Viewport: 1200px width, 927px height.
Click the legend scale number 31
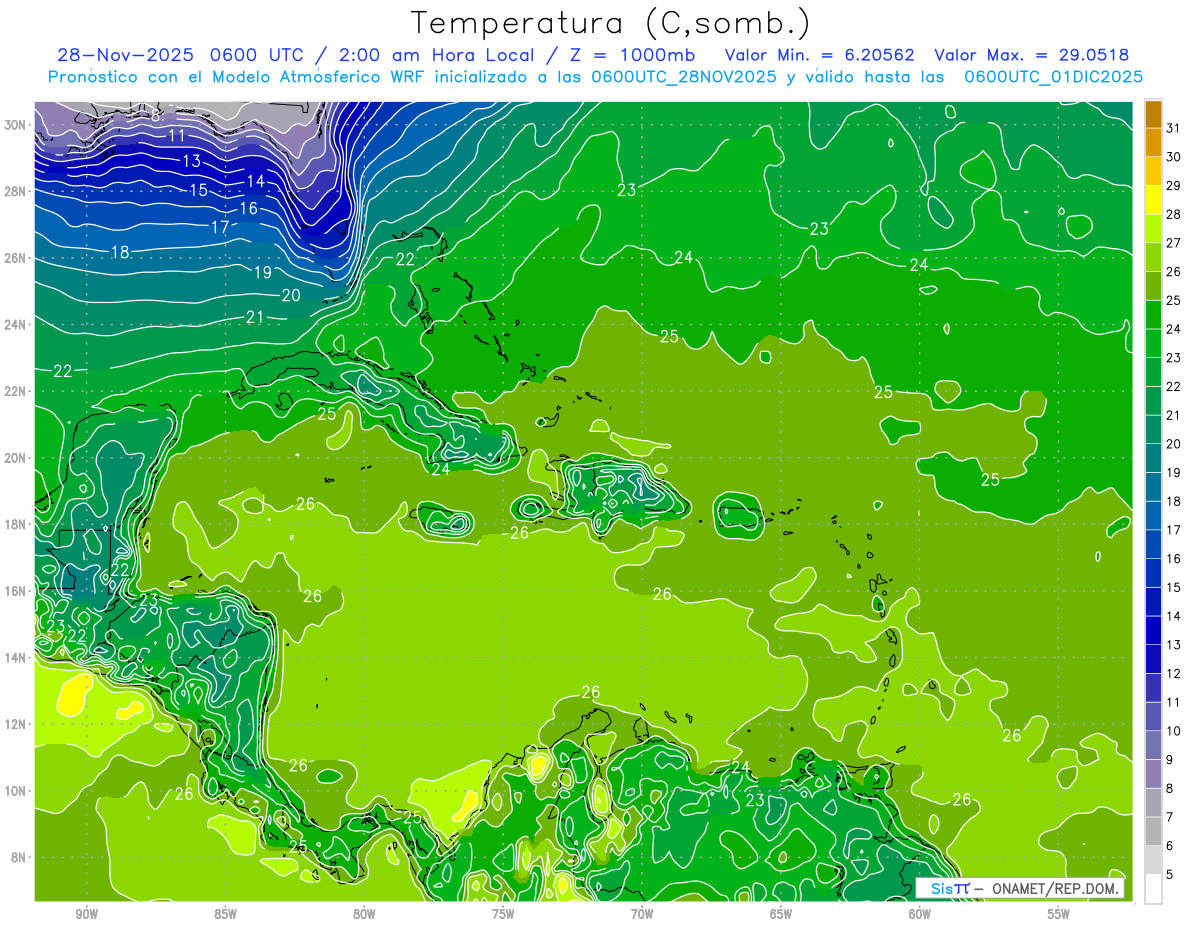pyautogui.click(x=1174, y=128)
